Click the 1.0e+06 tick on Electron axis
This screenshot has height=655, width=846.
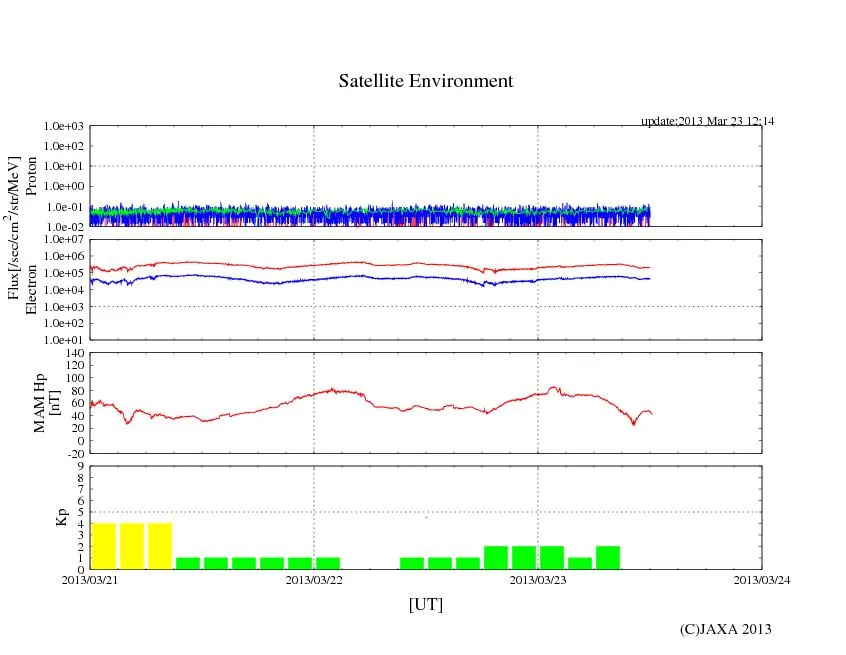[64, 256]
